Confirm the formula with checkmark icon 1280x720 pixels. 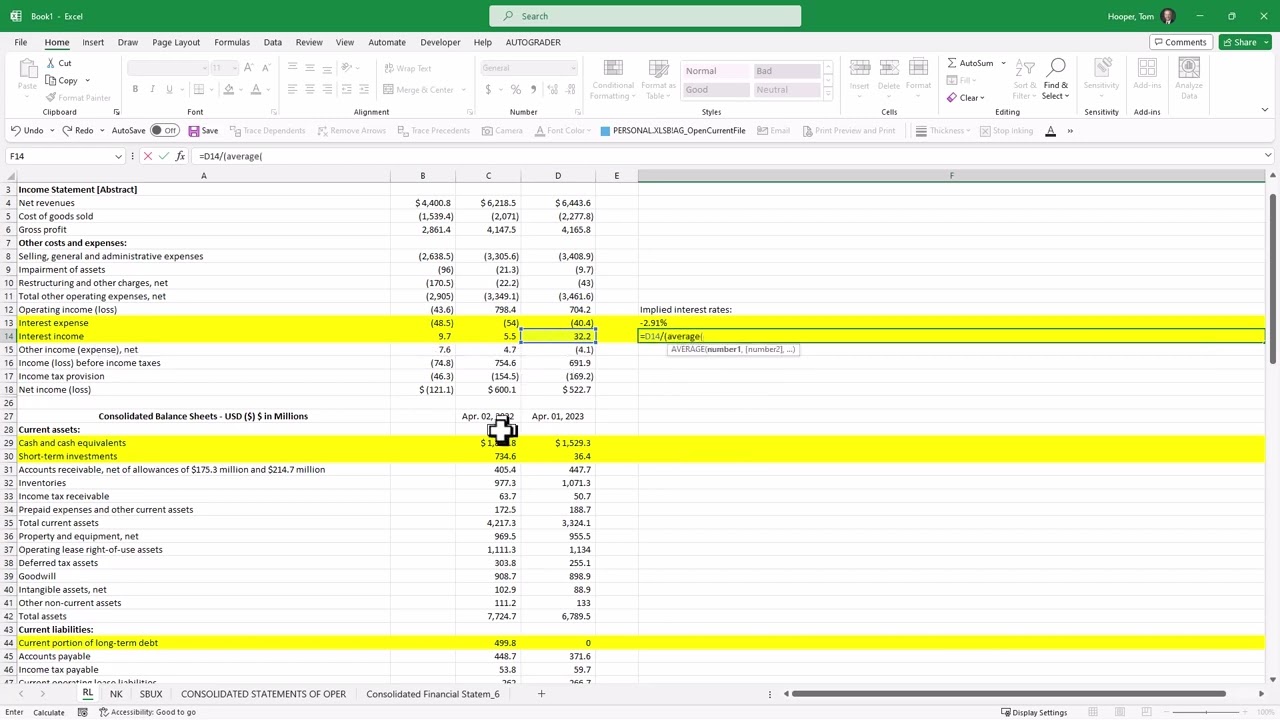pos(163,156)
